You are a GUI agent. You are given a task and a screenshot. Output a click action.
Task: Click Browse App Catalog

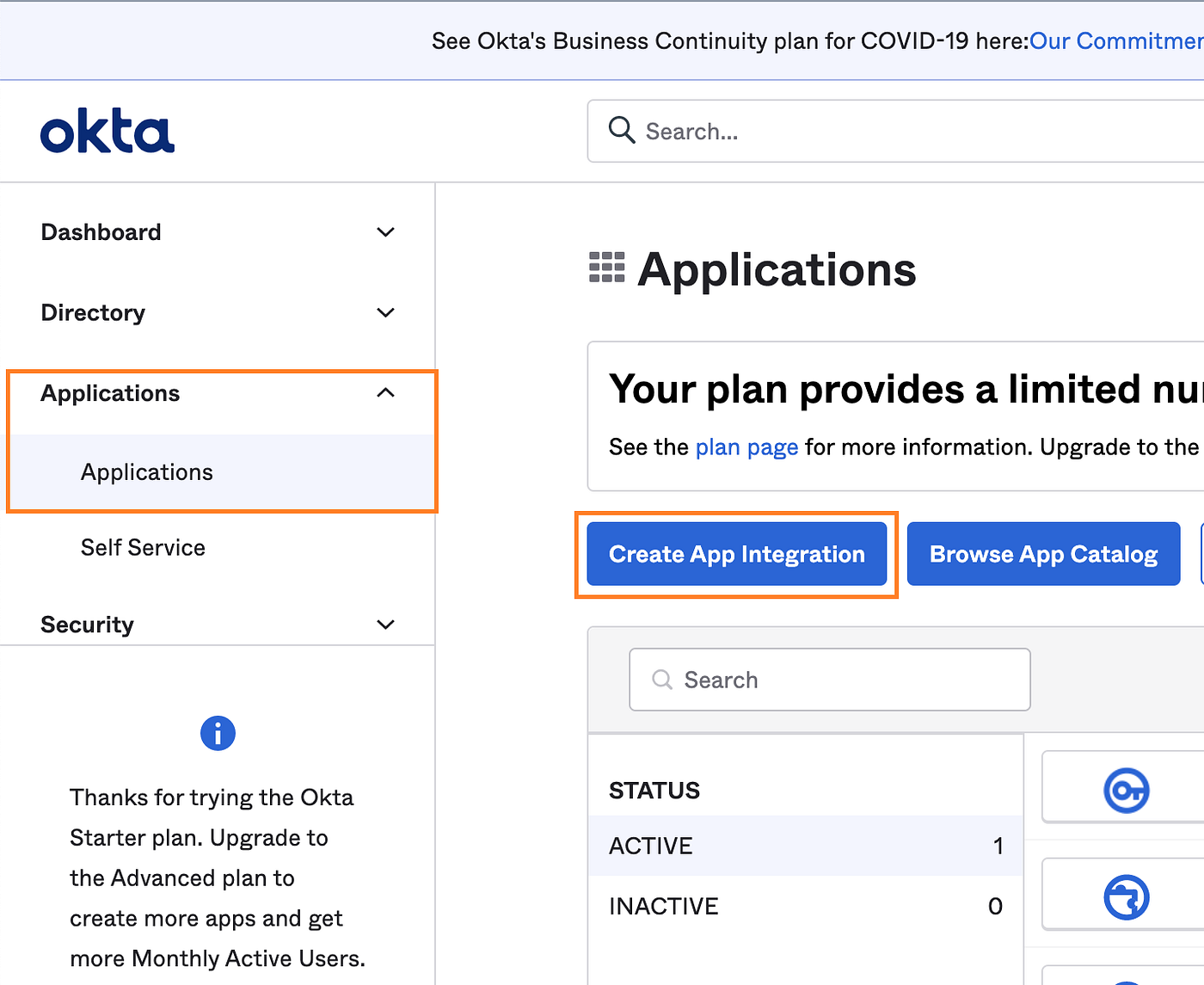pos(1044,554)
